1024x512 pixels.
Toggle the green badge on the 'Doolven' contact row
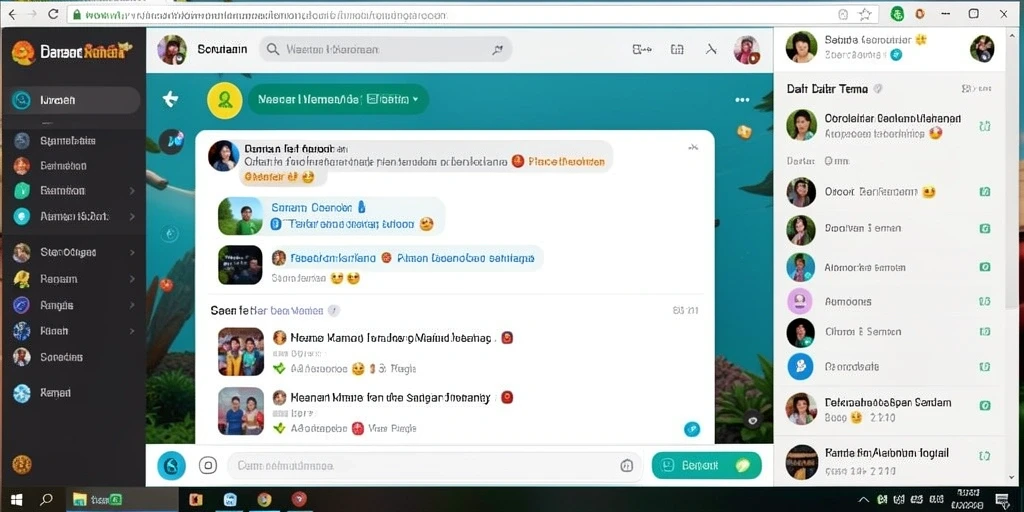[985, 229]
